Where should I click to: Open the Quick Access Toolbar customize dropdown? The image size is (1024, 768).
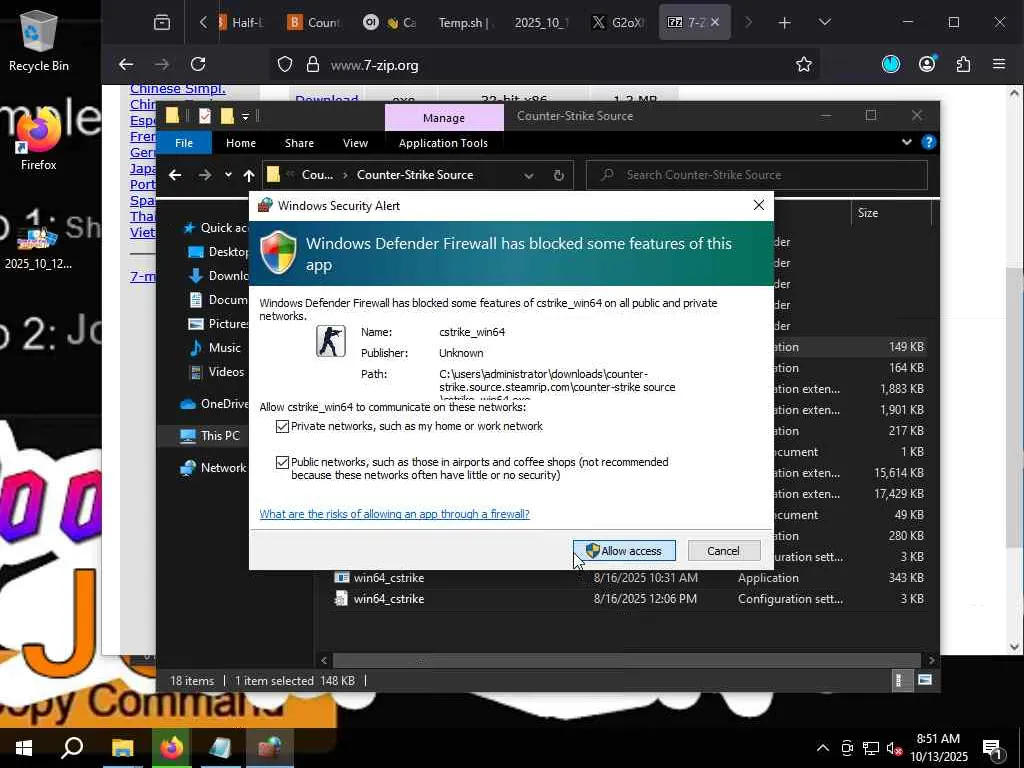[x=246, y=116]
